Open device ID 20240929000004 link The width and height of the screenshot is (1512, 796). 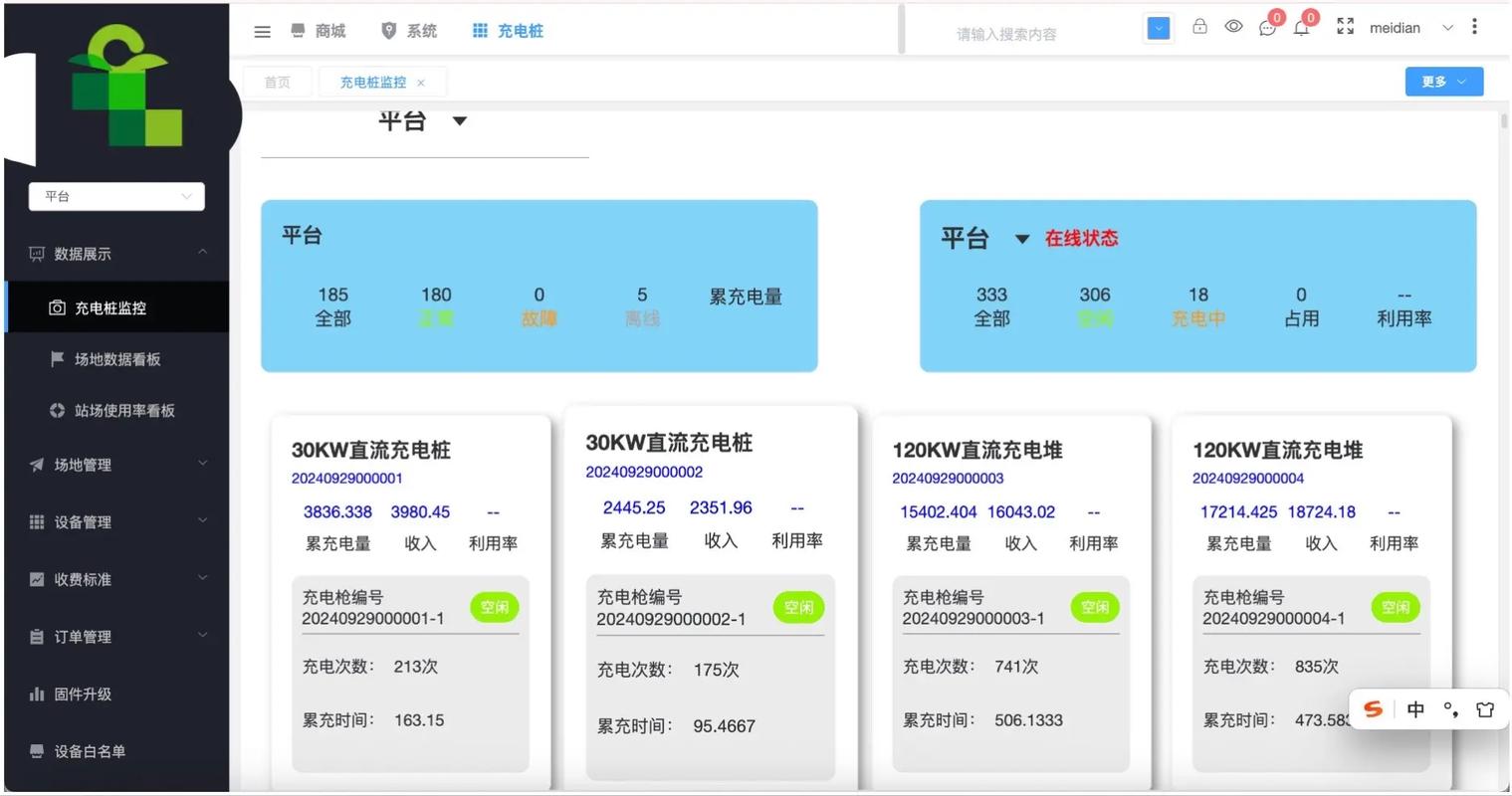click(1248, 479)
